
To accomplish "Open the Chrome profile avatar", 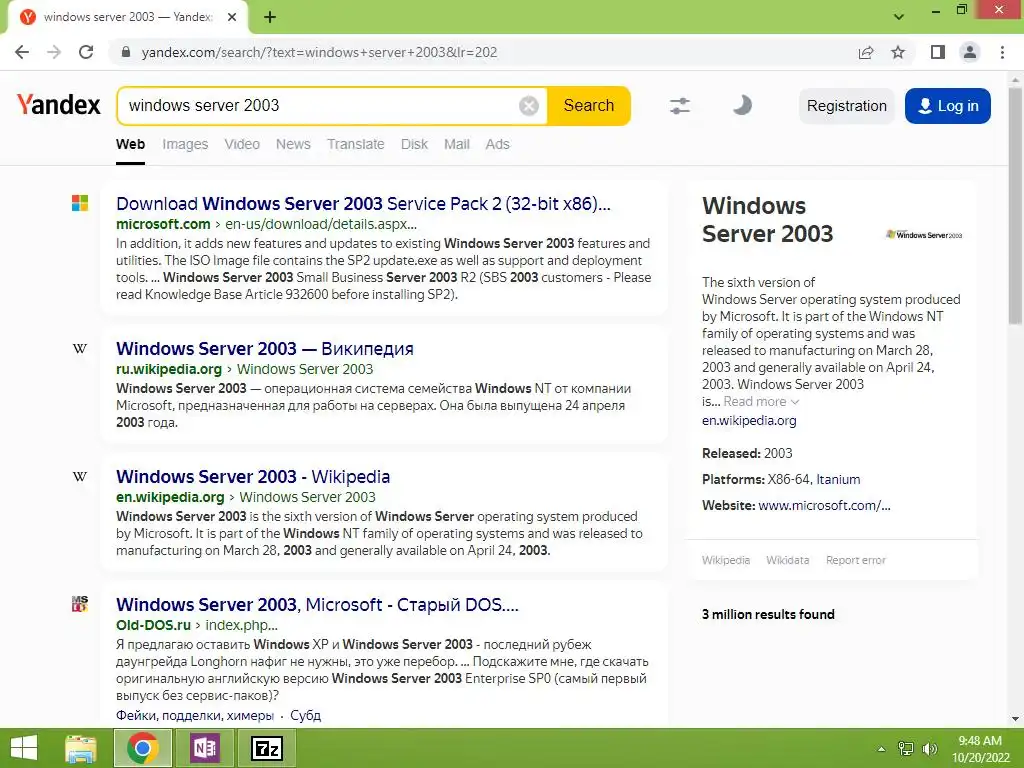I will tap(970, 52).
